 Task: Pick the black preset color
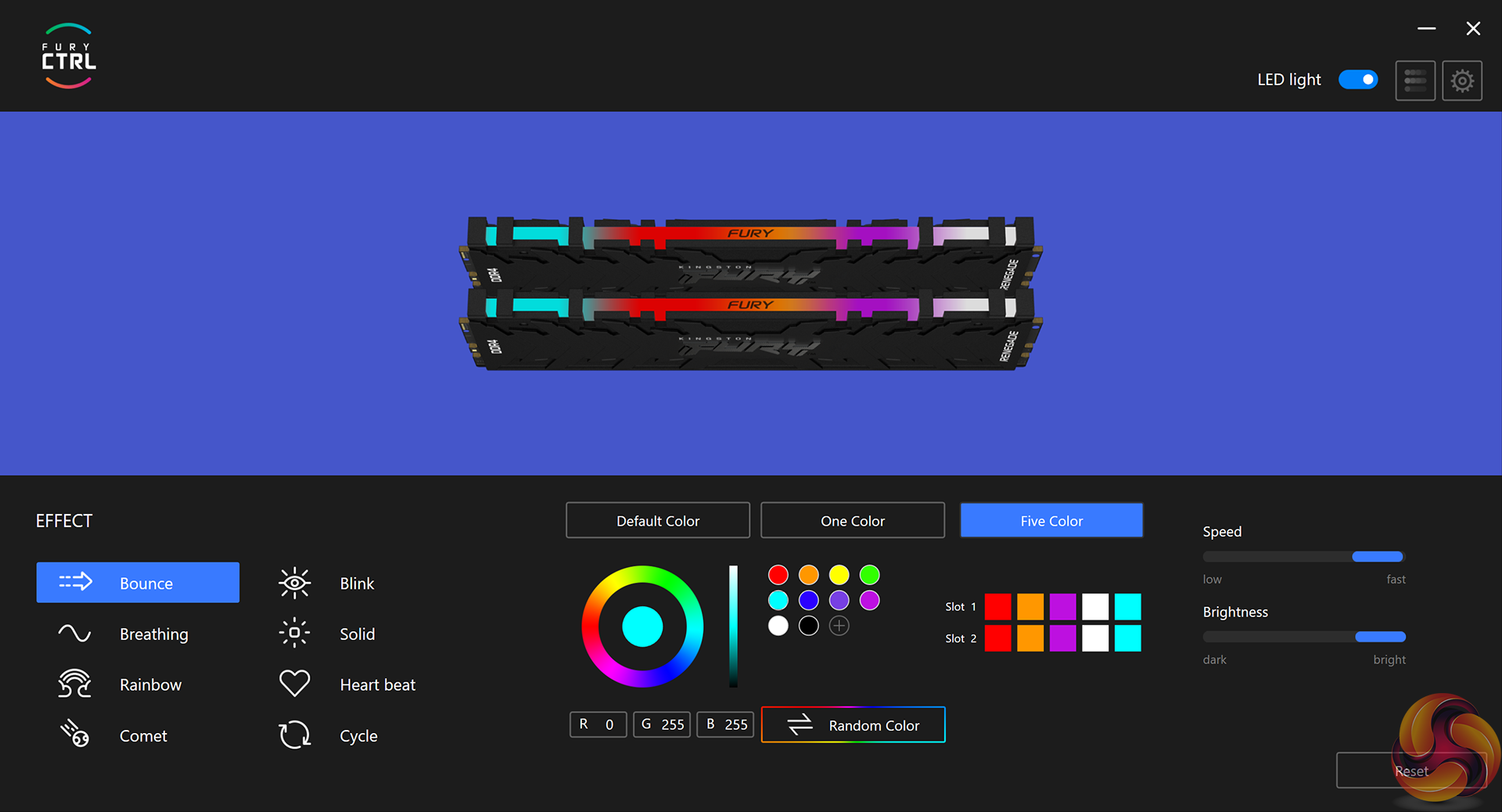pos(809,626)
